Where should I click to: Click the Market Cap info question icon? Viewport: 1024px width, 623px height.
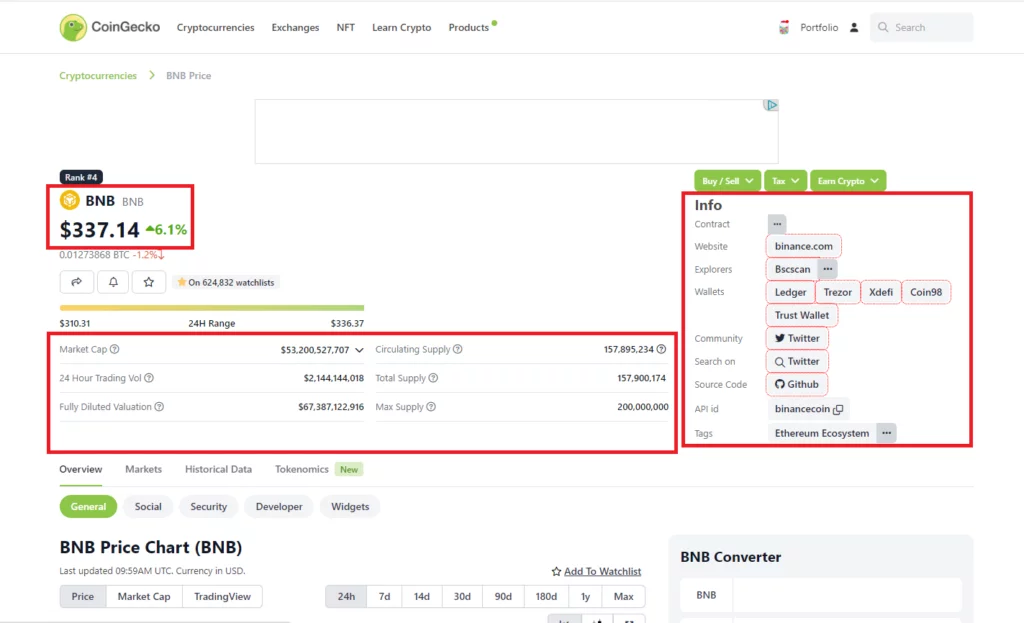[114, 350]
